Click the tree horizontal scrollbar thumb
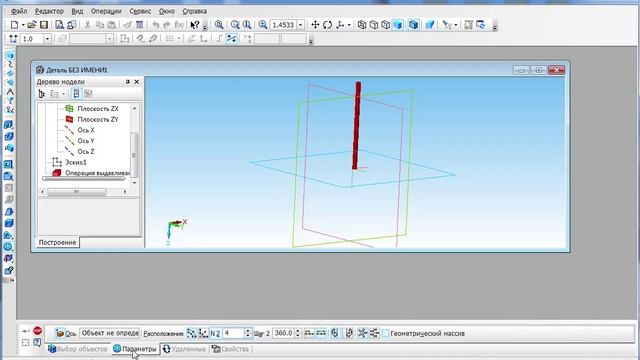The height and width of the screenshot is (360, 640). pos(77,191)
